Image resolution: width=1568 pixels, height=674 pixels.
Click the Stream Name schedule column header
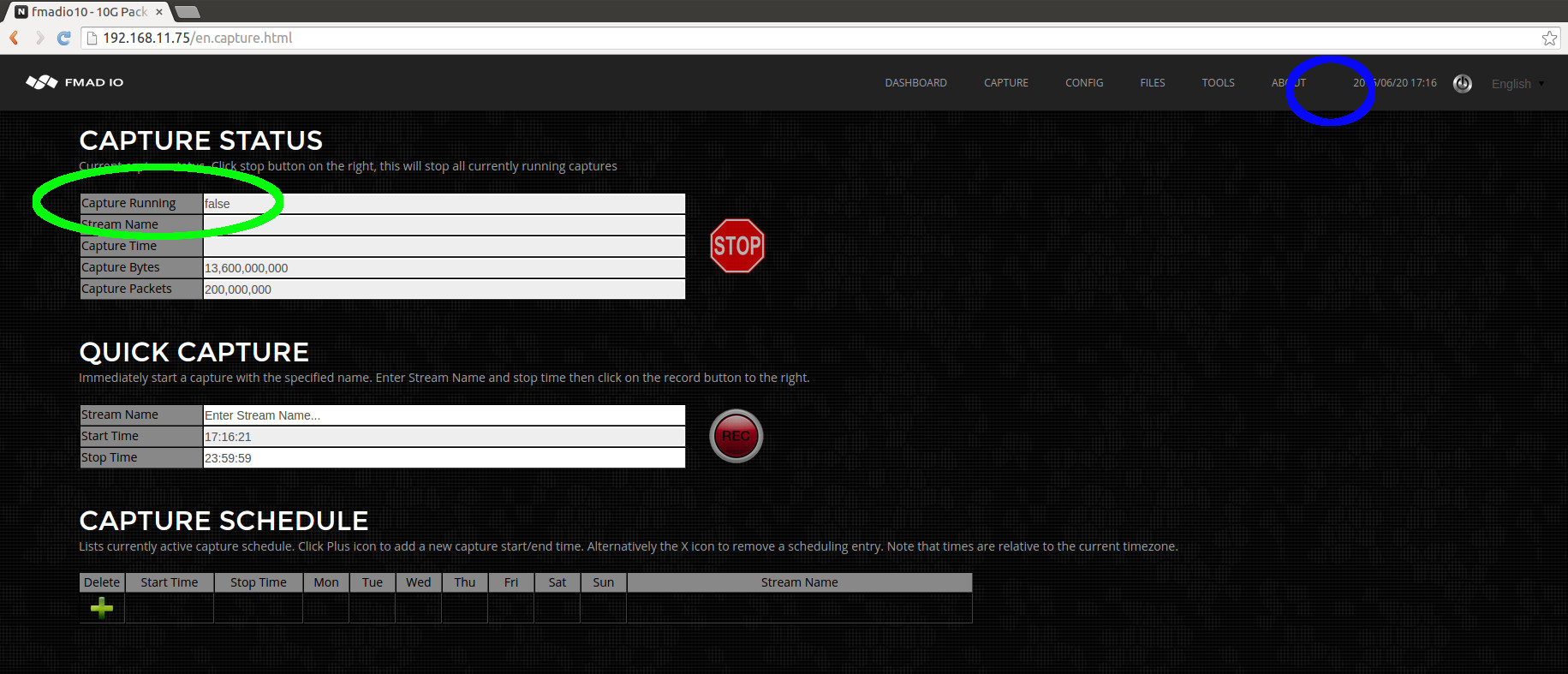pos(799,582)
